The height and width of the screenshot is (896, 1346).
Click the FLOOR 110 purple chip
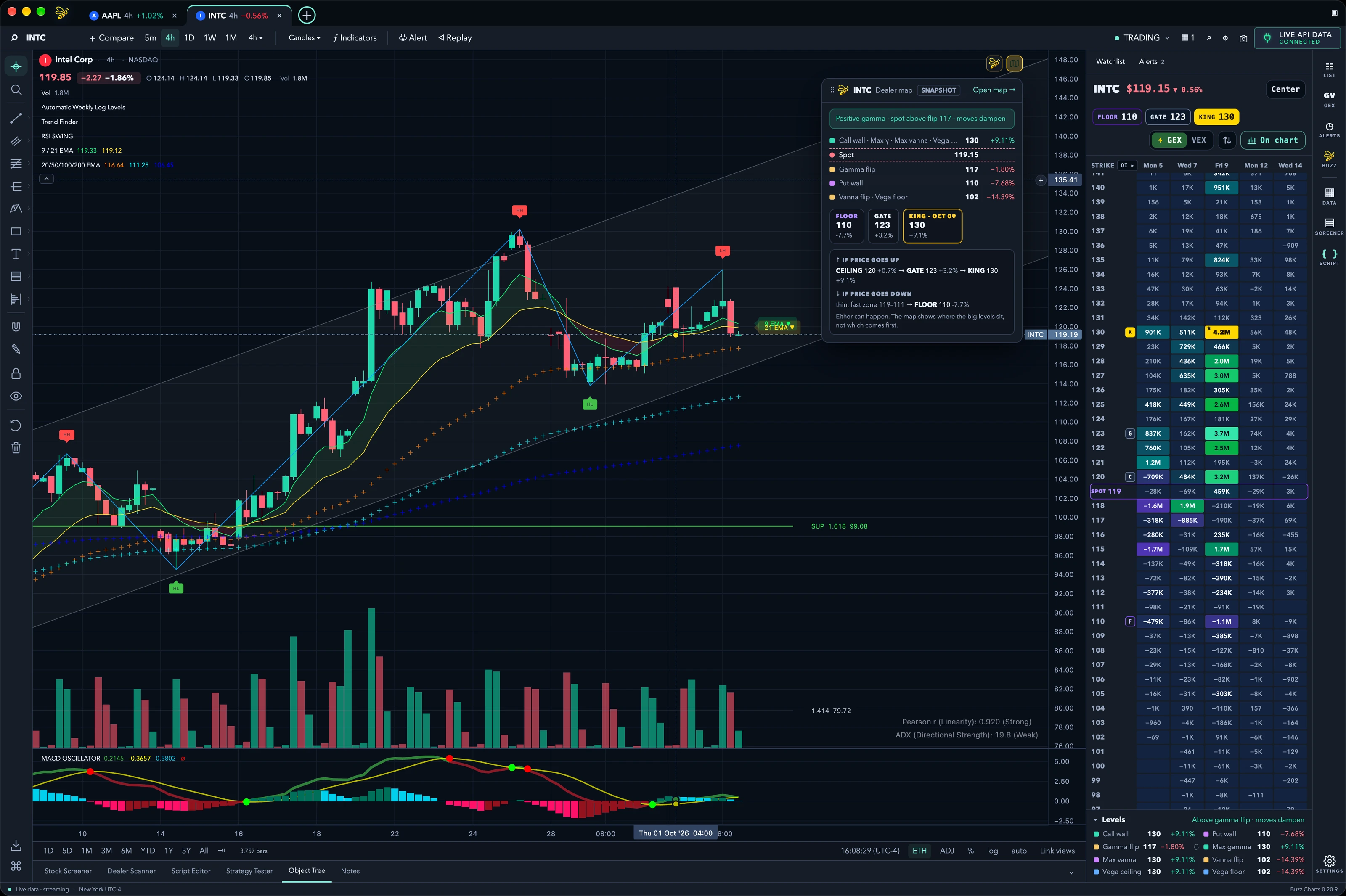click(x=1117, y=116)
